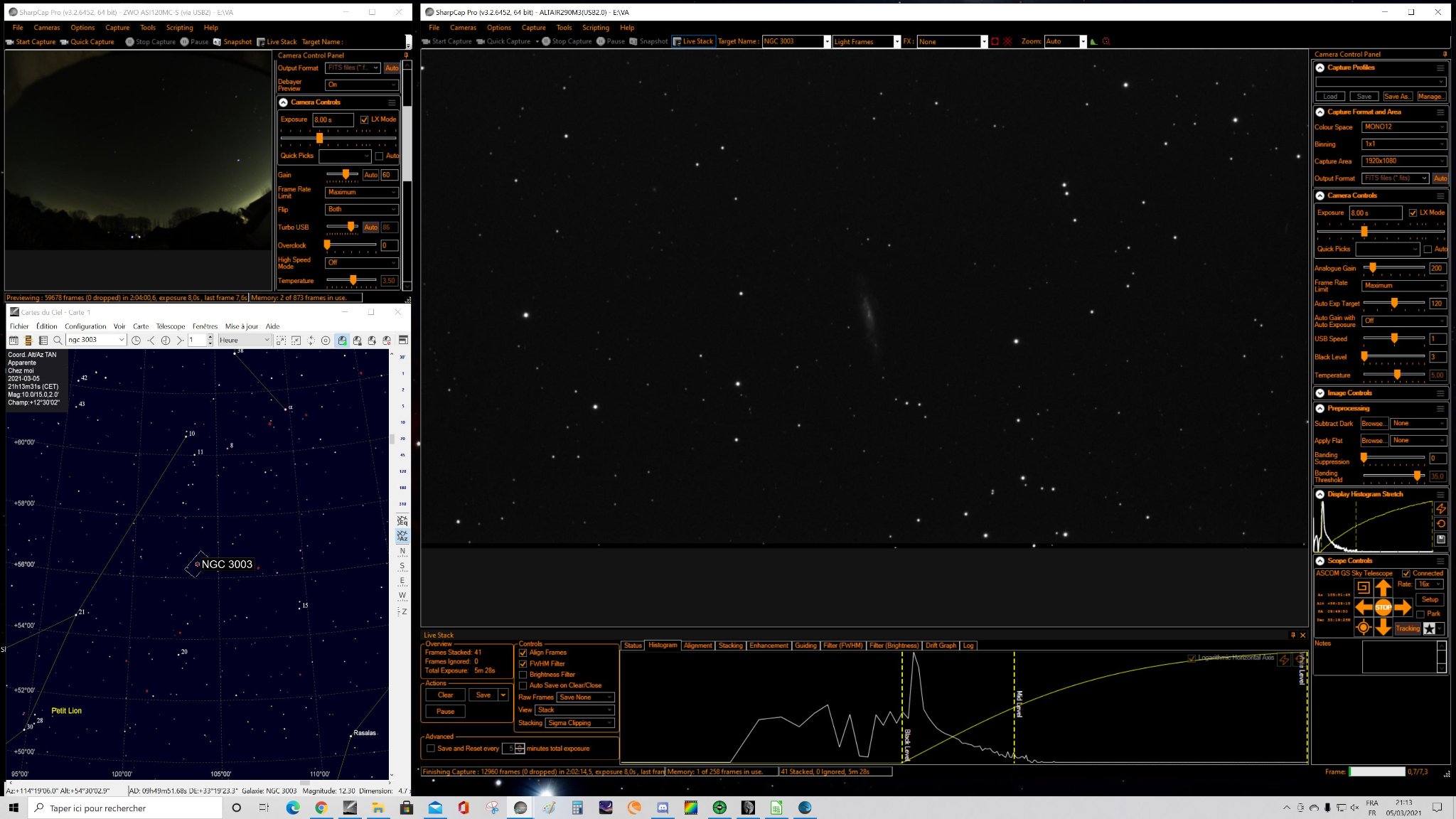Reset the Display Histogram Stretch with circular arrow
Image resolution: width=1456 pixels, height=819 pixels.
(1441, 524)
